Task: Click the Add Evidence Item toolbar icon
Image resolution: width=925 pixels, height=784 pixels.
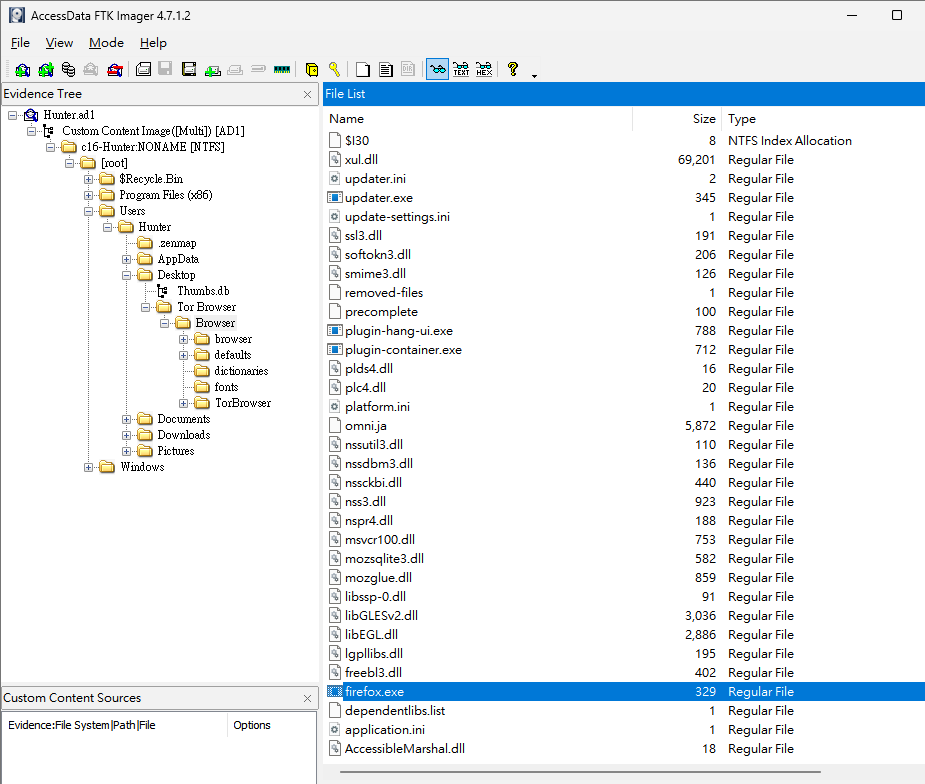Action: [22, 70]
